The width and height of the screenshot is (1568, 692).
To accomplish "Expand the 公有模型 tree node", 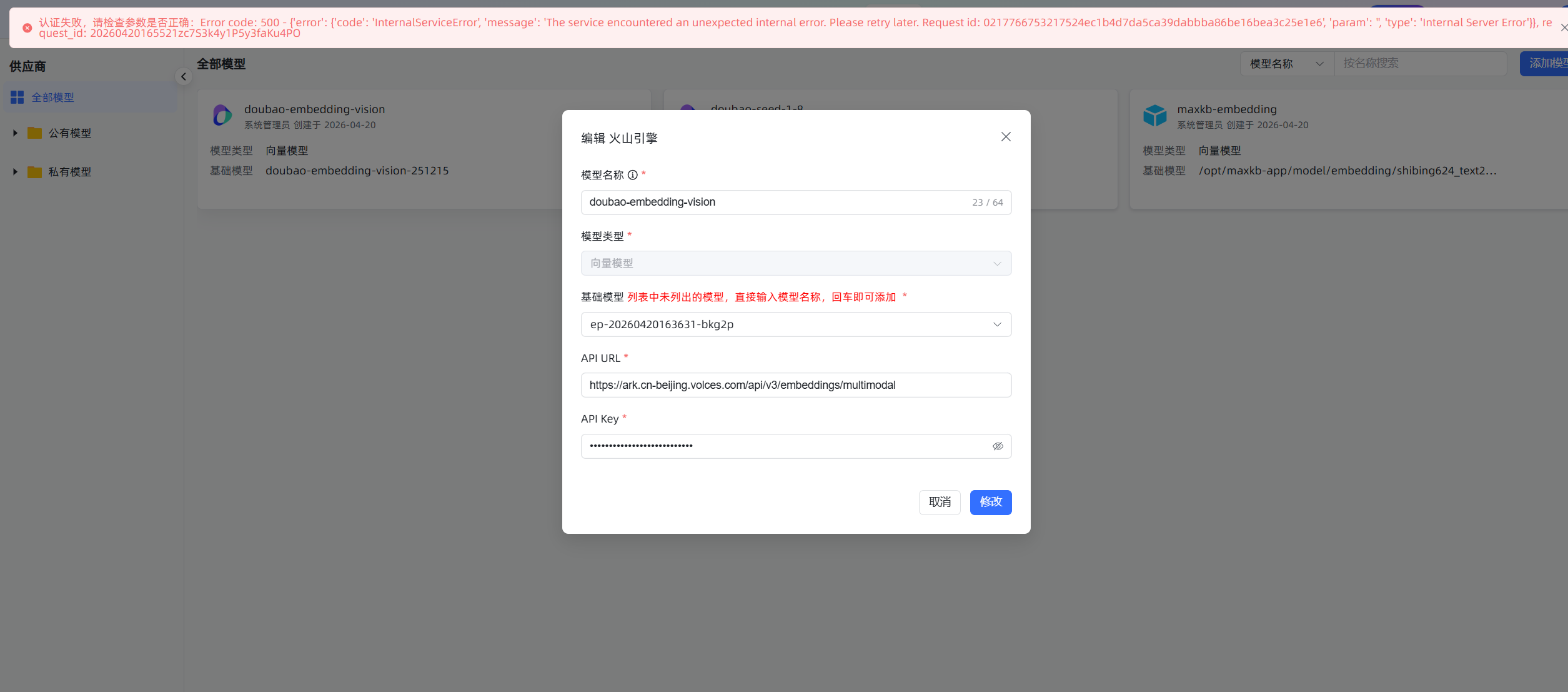I will tap(15, 133).
